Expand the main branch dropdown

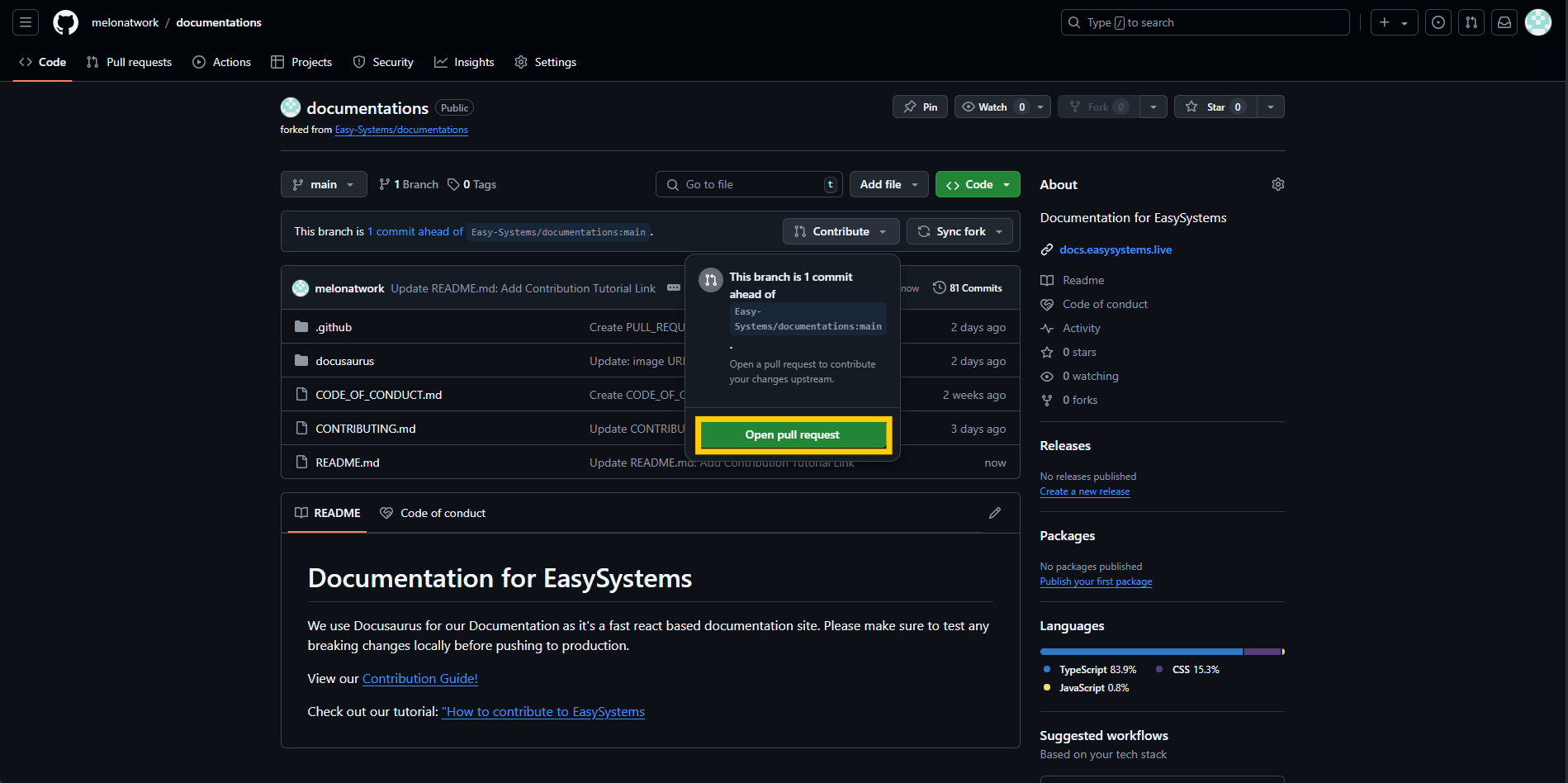pyautogui.click(x=324, y=184)
